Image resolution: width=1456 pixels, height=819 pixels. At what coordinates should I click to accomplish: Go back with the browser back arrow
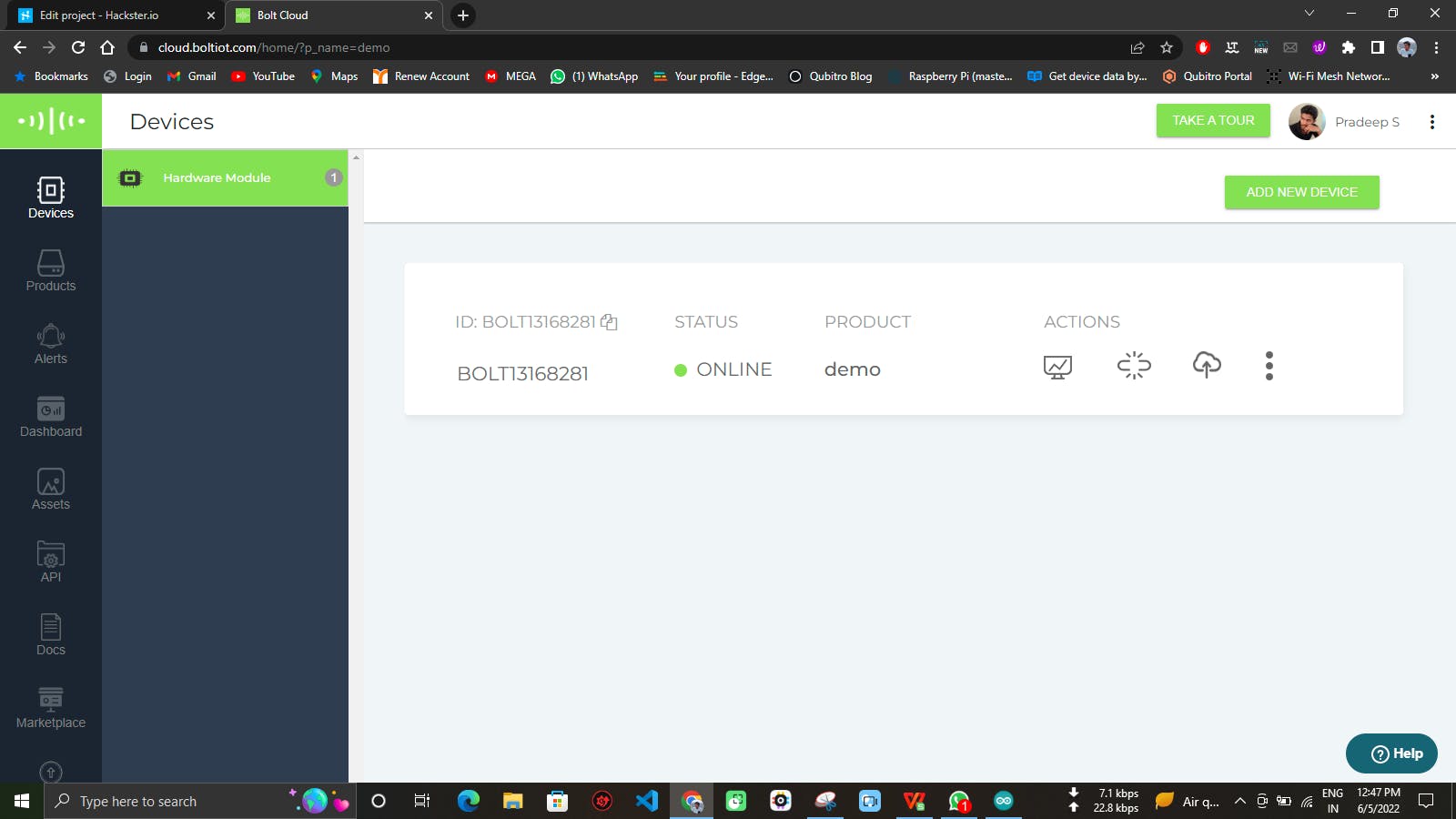[20, 47]
